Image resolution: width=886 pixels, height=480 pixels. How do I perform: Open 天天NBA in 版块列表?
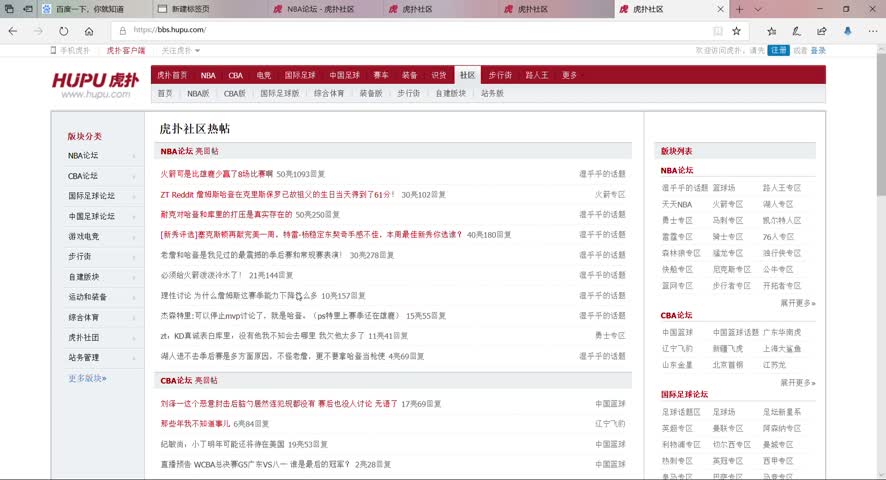coord(677,204)
